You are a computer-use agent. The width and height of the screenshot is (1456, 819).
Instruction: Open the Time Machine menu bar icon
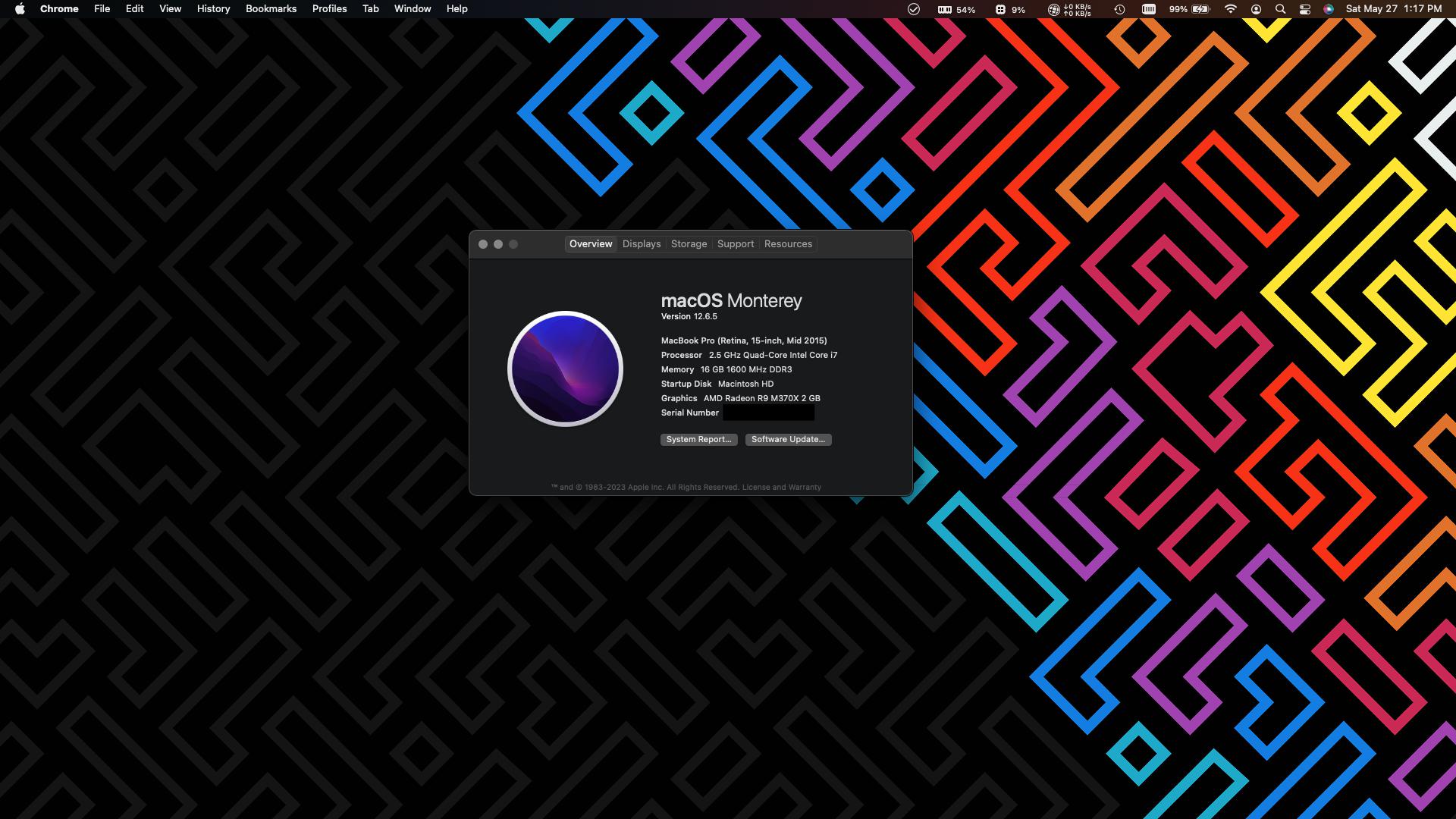pos(1119,9)
